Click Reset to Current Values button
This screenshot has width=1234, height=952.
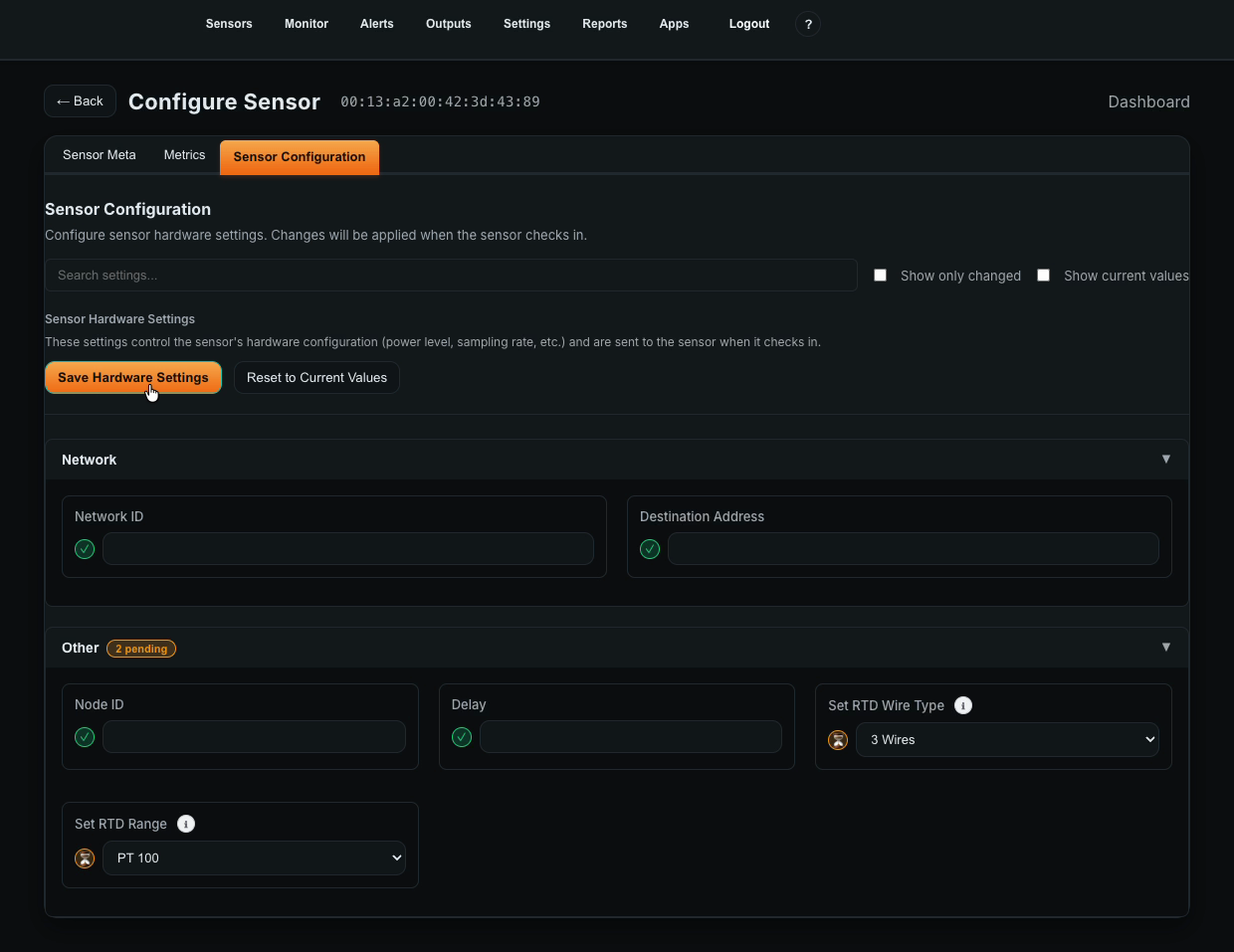coord(316,378)
